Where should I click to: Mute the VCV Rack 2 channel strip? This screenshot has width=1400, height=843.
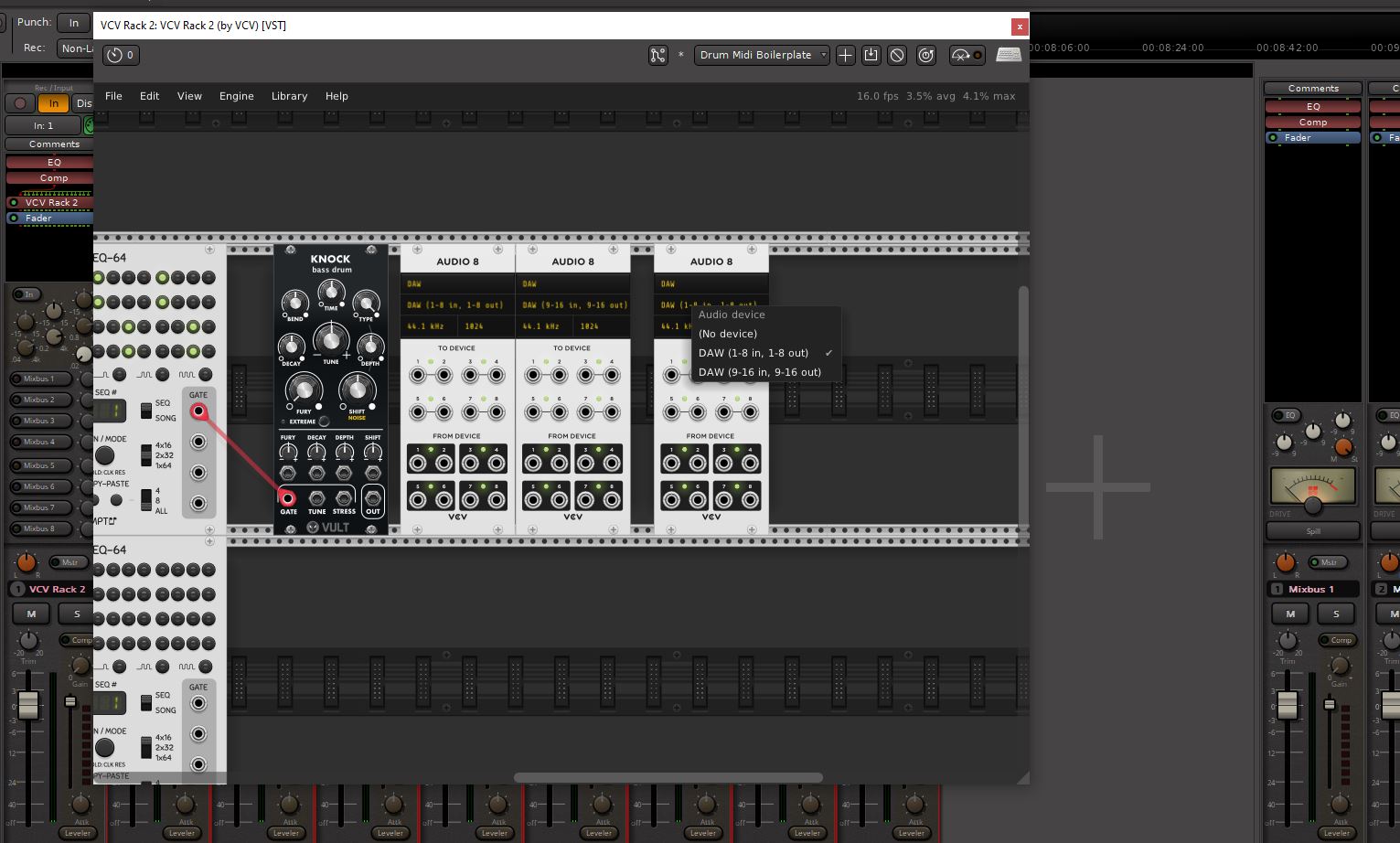point(31,614)
